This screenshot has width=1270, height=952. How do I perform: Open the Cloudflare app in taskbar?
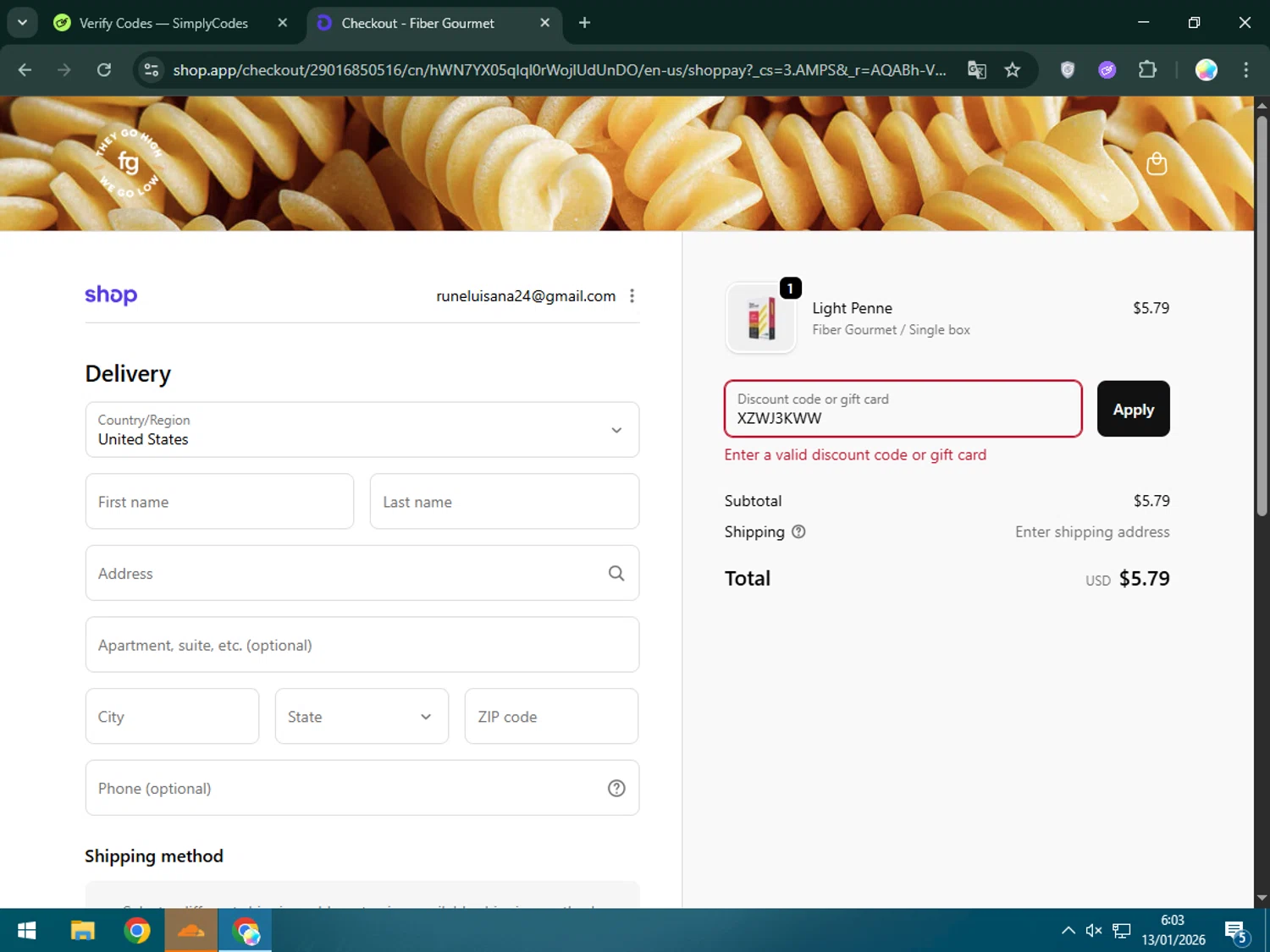[191, 931]
